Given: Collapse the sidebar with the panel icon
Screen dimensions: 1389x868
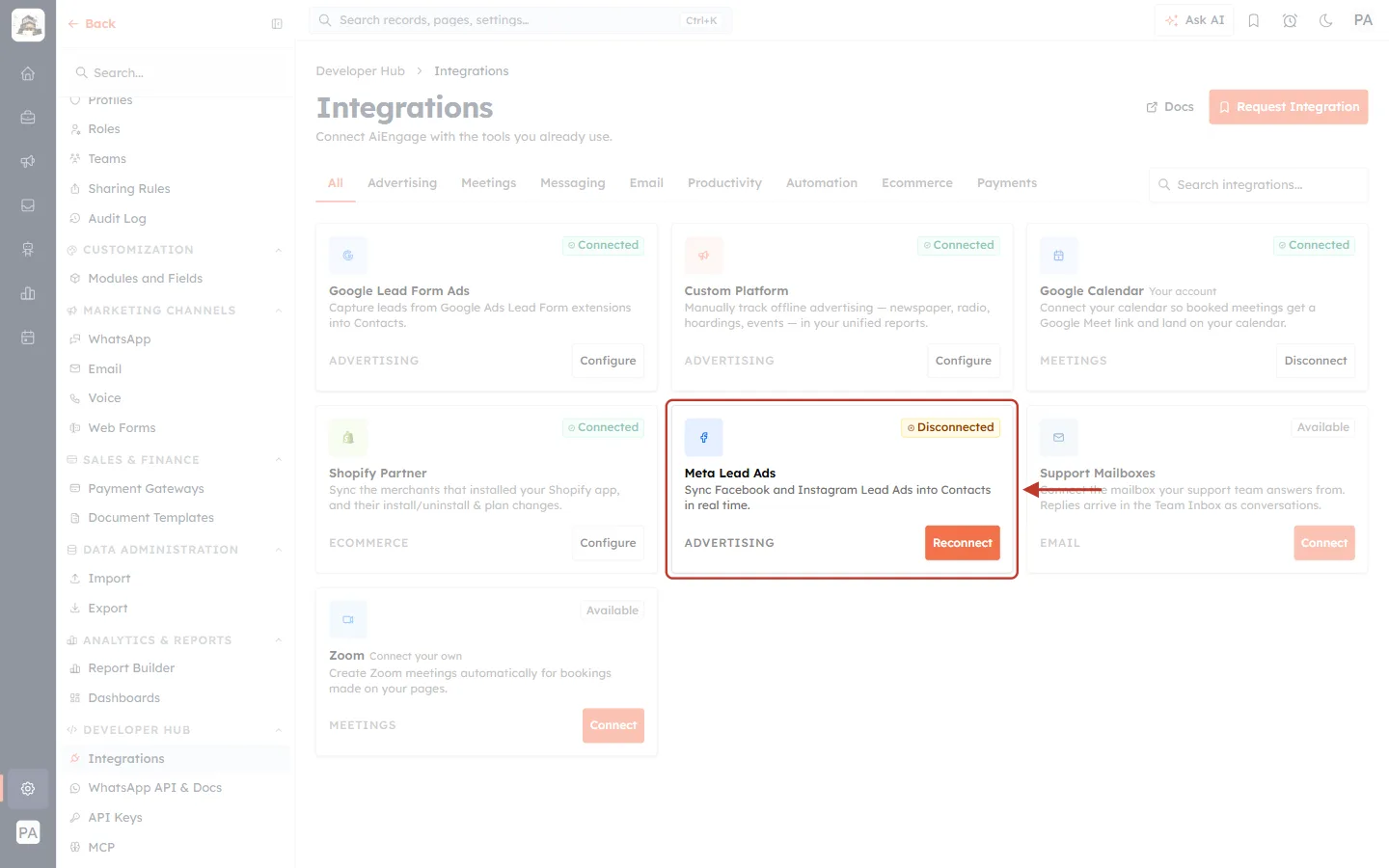Looking at the screenshot, I should tap(277, 24).
